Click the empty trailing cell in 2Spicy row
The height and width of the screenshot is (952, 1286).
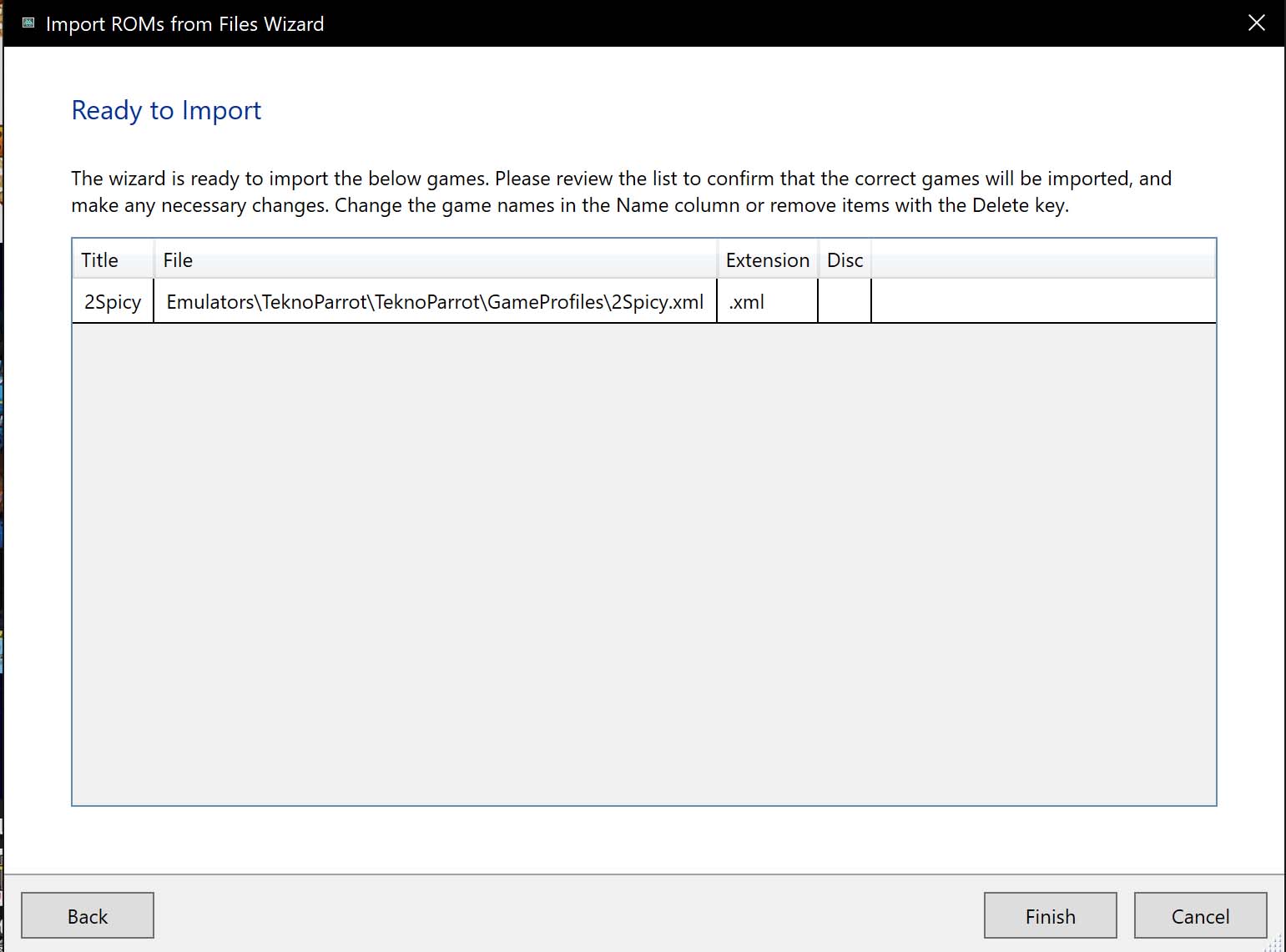1043,302
